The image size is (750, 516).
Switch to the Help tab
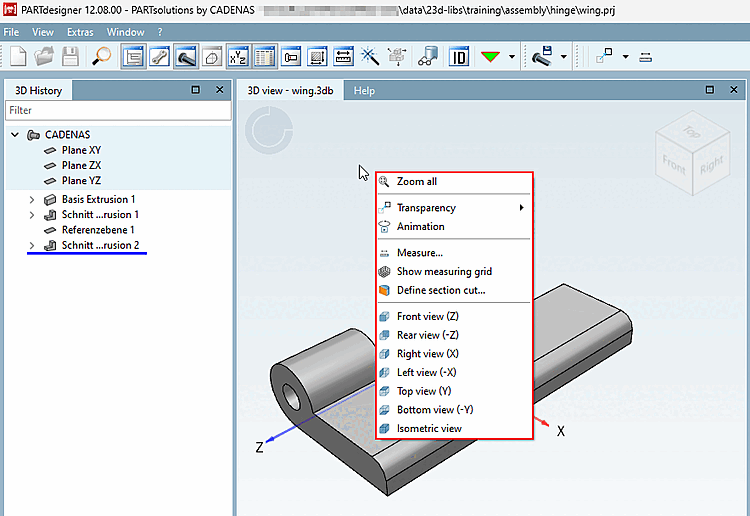tap(364, 90)
